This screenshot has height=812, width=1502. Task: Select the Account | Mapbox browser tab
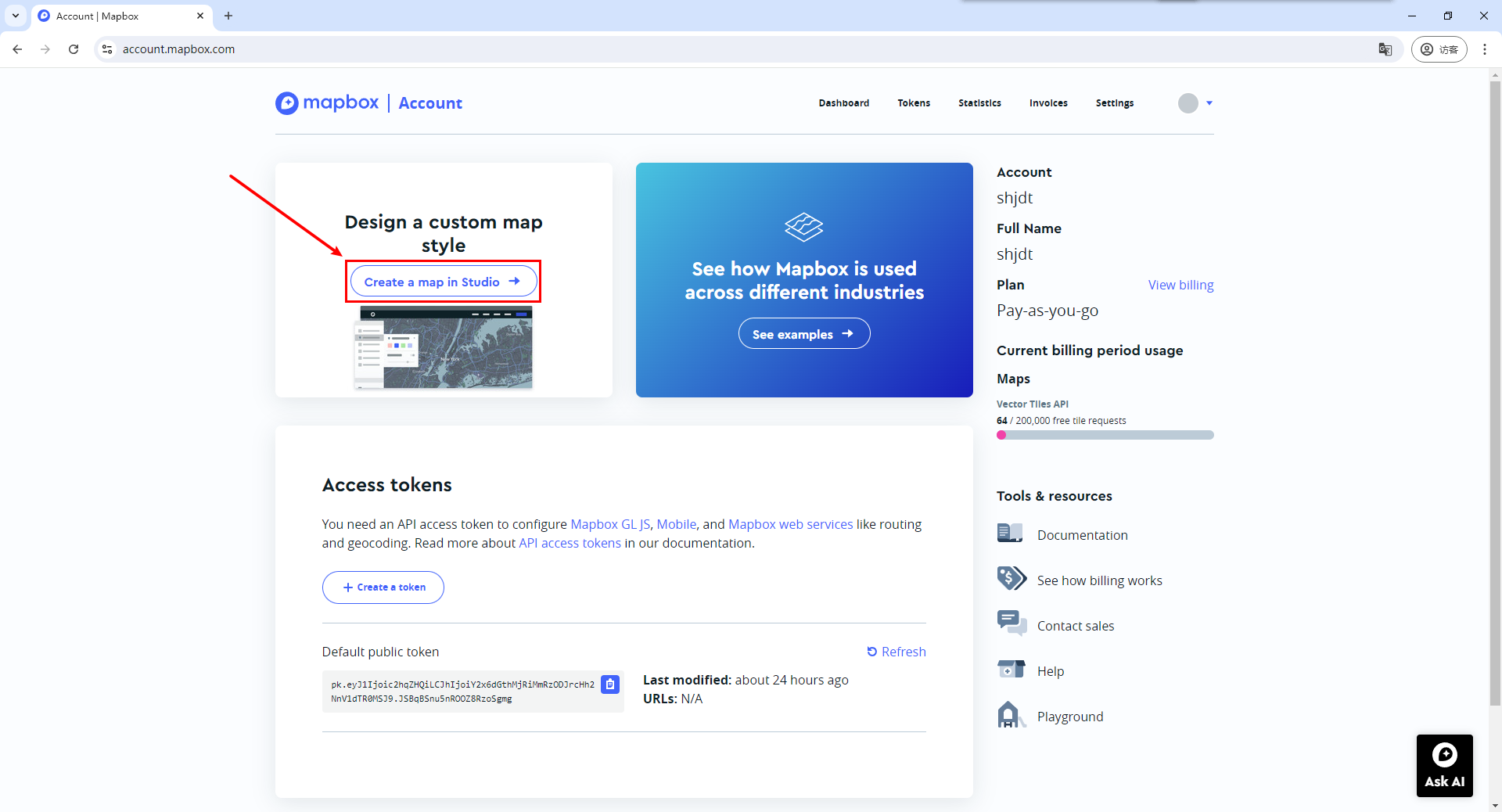coord(121,16)
